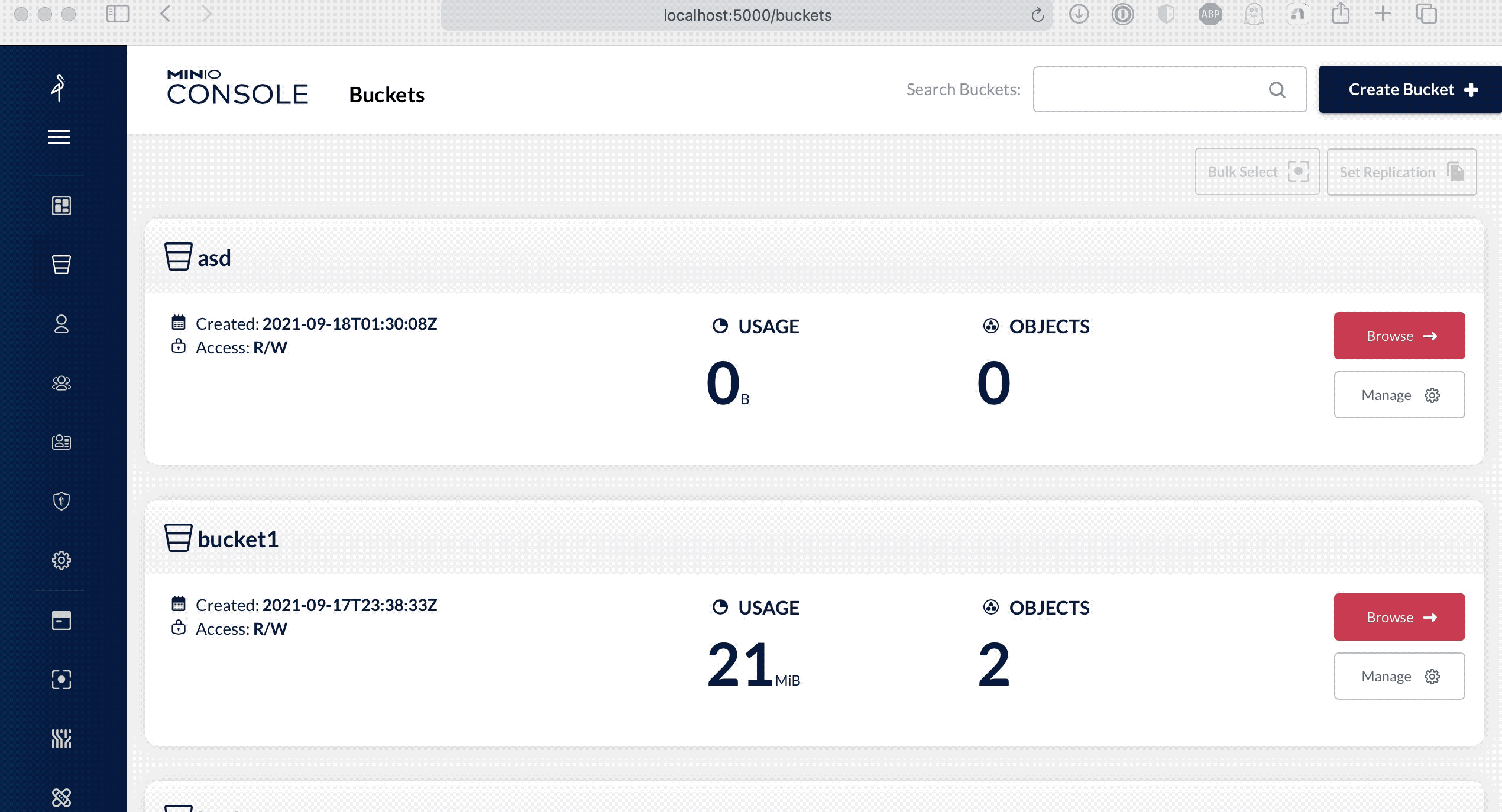
Task: Open Buckets section via sidebar bucket icon
Action: pyautogui.click(x=61, y=265)
